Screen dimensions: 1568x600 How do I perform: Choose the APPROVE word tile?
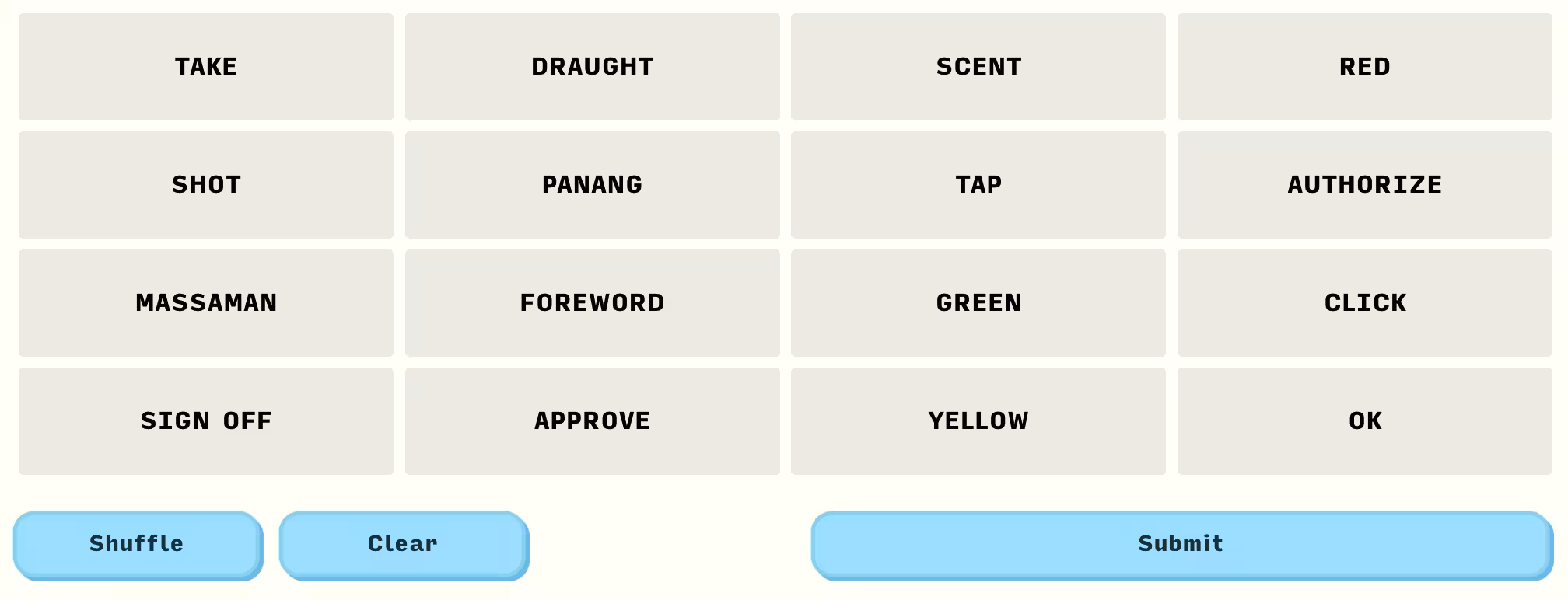coord(592,421)
